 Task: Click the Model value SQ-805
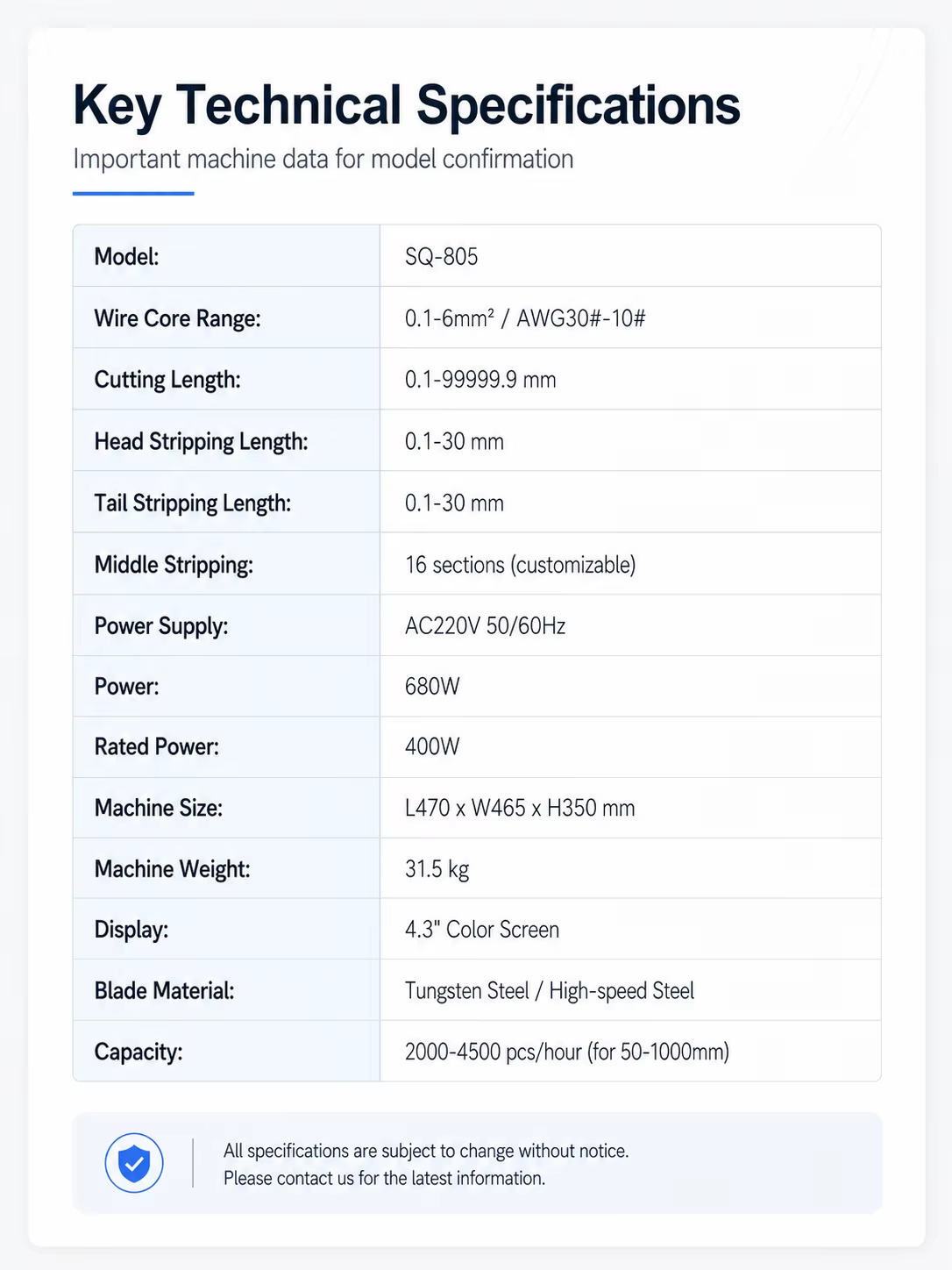tap(442, 256)
